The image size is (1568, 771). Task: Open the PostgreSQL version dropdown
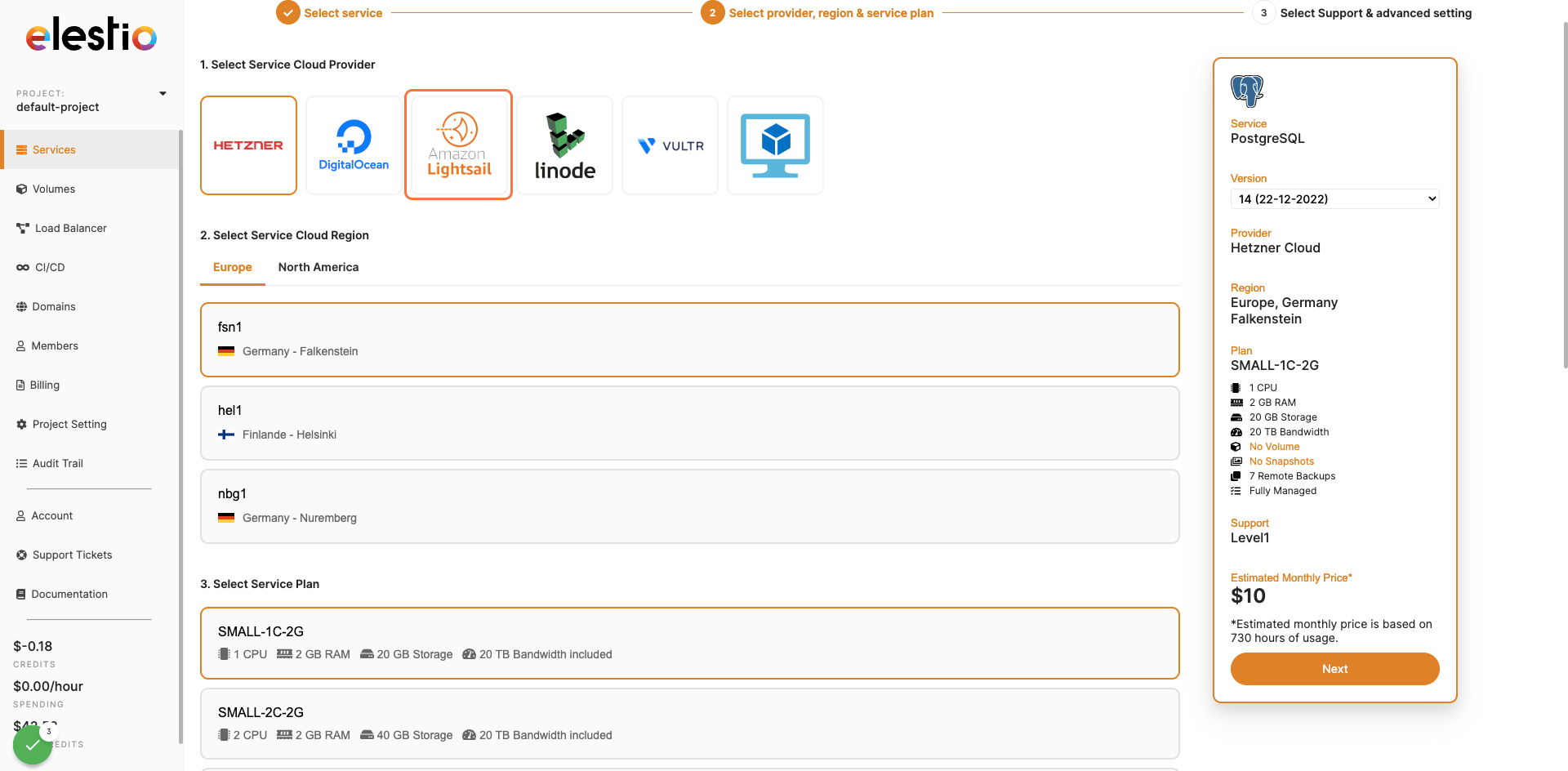pos(1334,199)
